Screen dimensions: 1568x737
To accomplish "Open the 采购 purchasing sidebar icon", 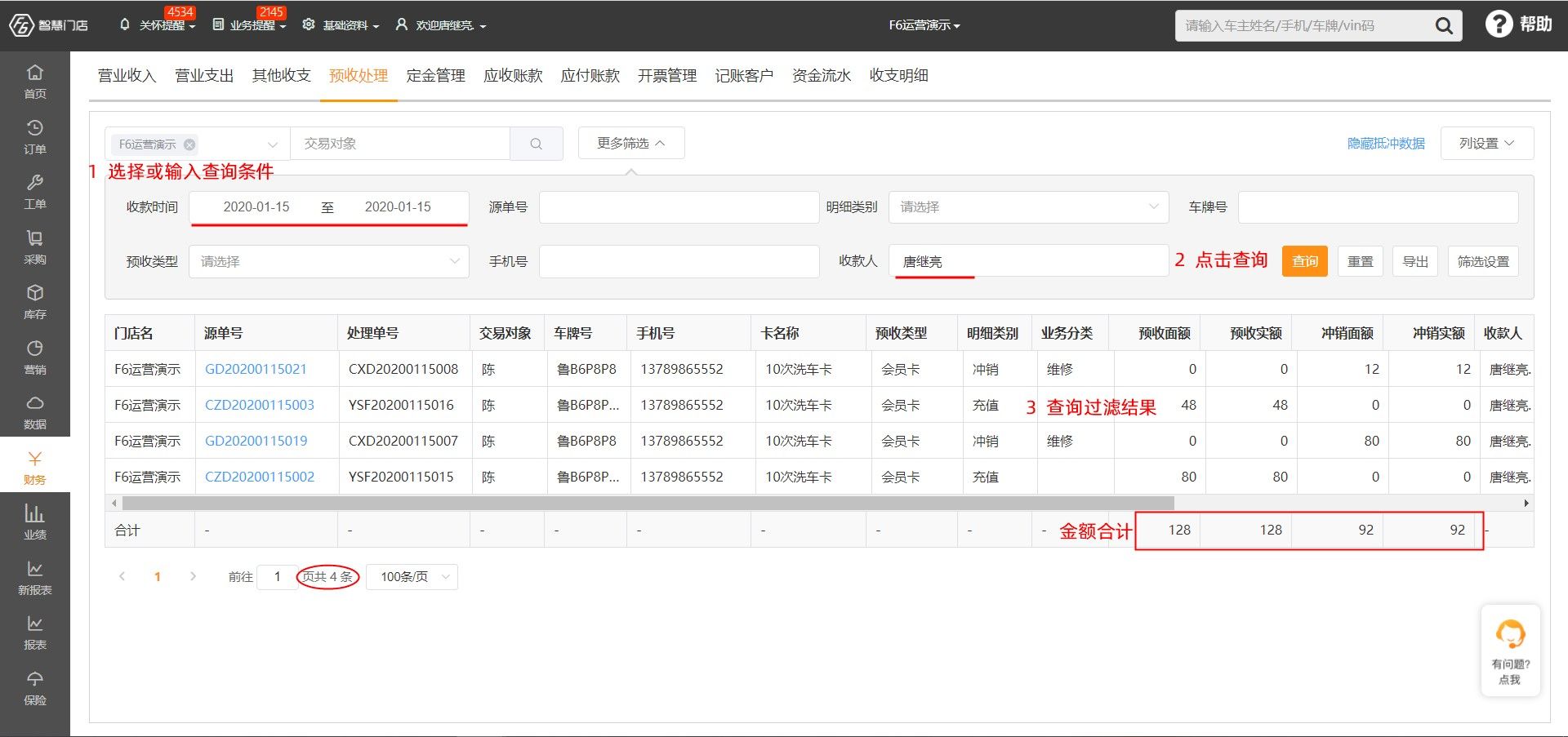I will (35, 246).
